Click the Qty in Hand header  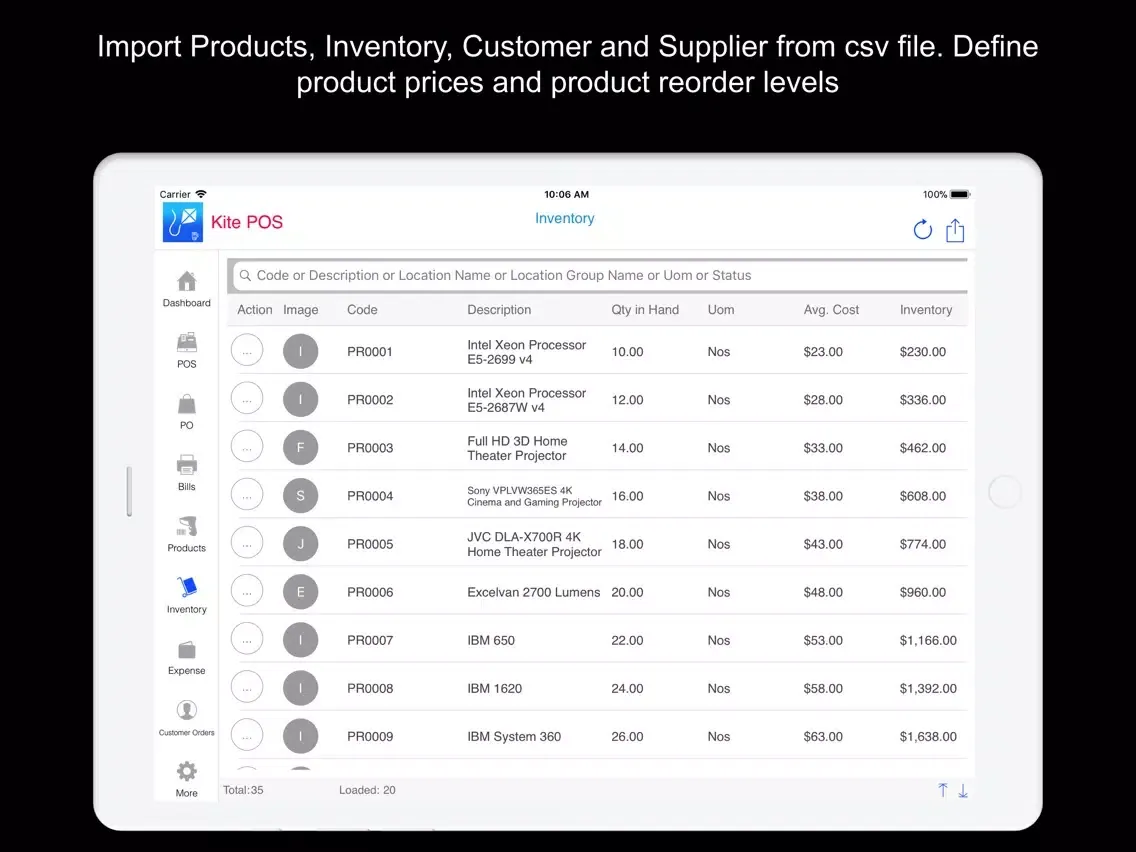pos(645,310)
